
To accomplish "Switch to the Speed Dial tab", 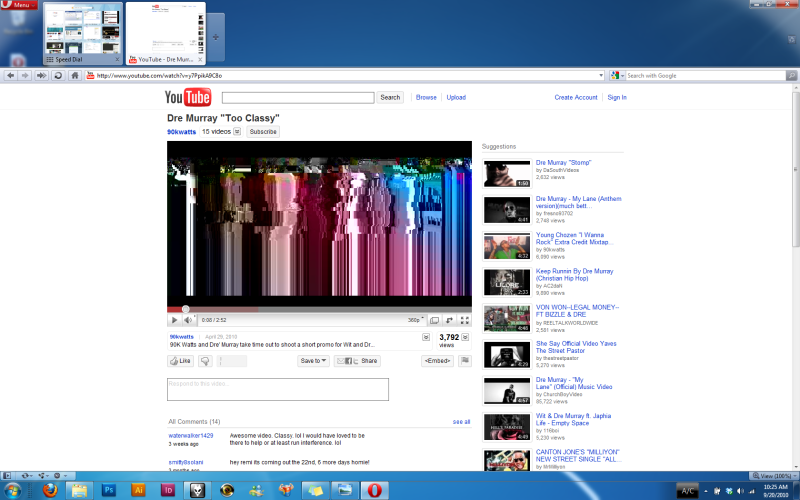I will (x=83, y=34).
